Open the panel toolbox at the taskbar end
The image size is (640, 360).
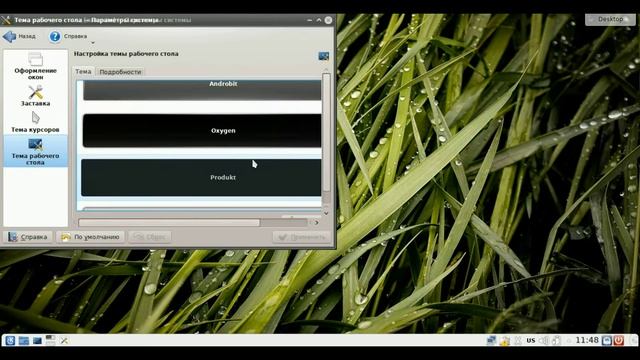coord(633,340)
